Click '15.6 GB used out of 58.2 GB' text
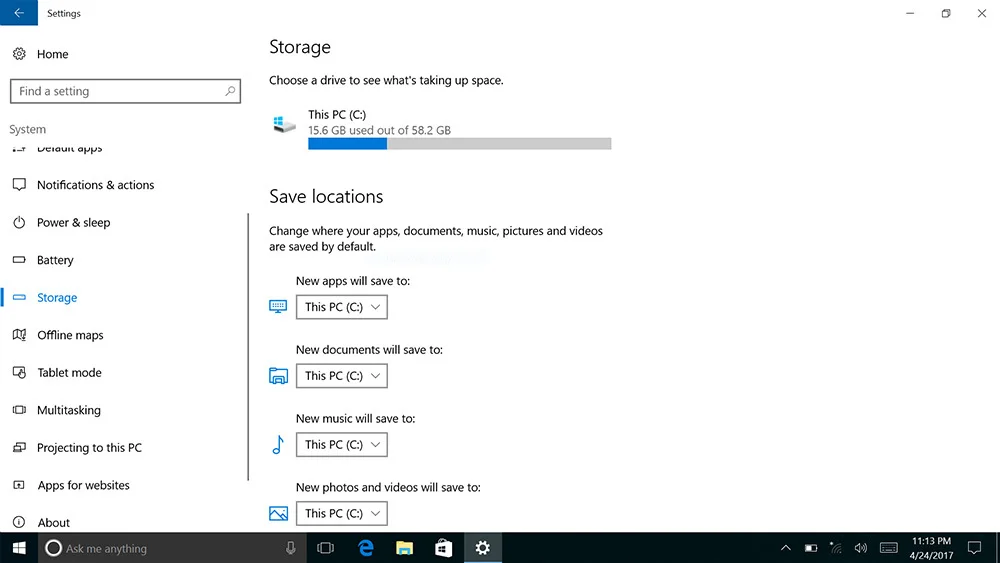 tap(379, 130)
